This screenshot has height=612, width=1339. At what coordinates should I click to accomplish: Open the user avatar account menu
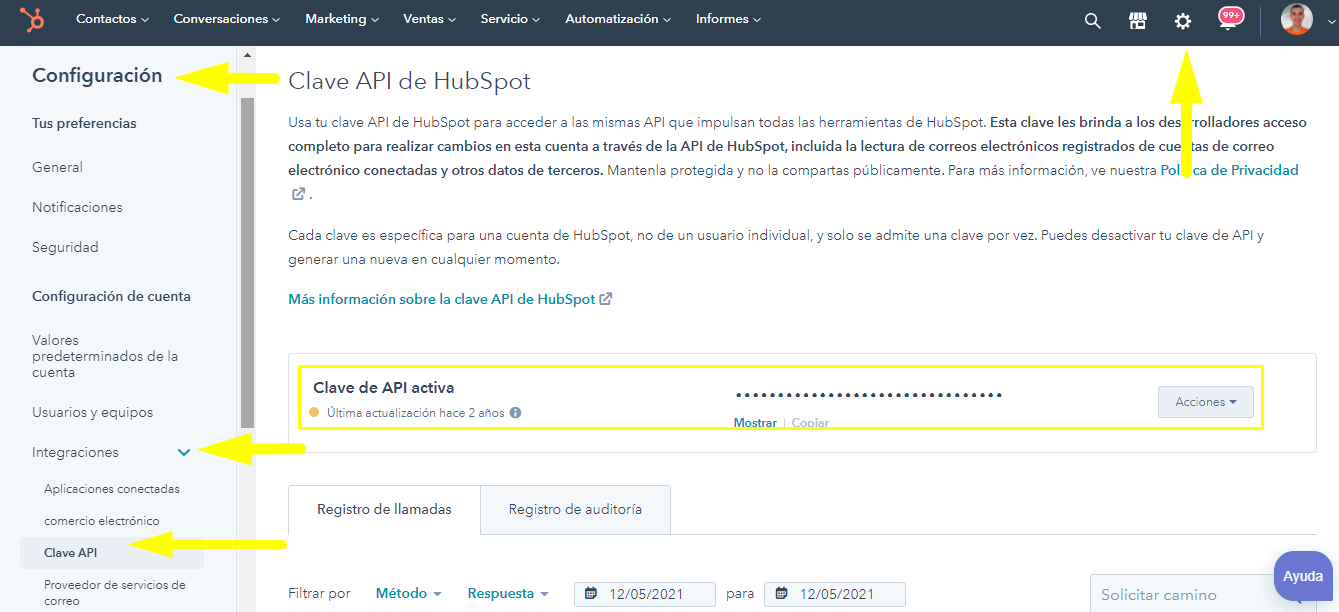click(1296, 20)
